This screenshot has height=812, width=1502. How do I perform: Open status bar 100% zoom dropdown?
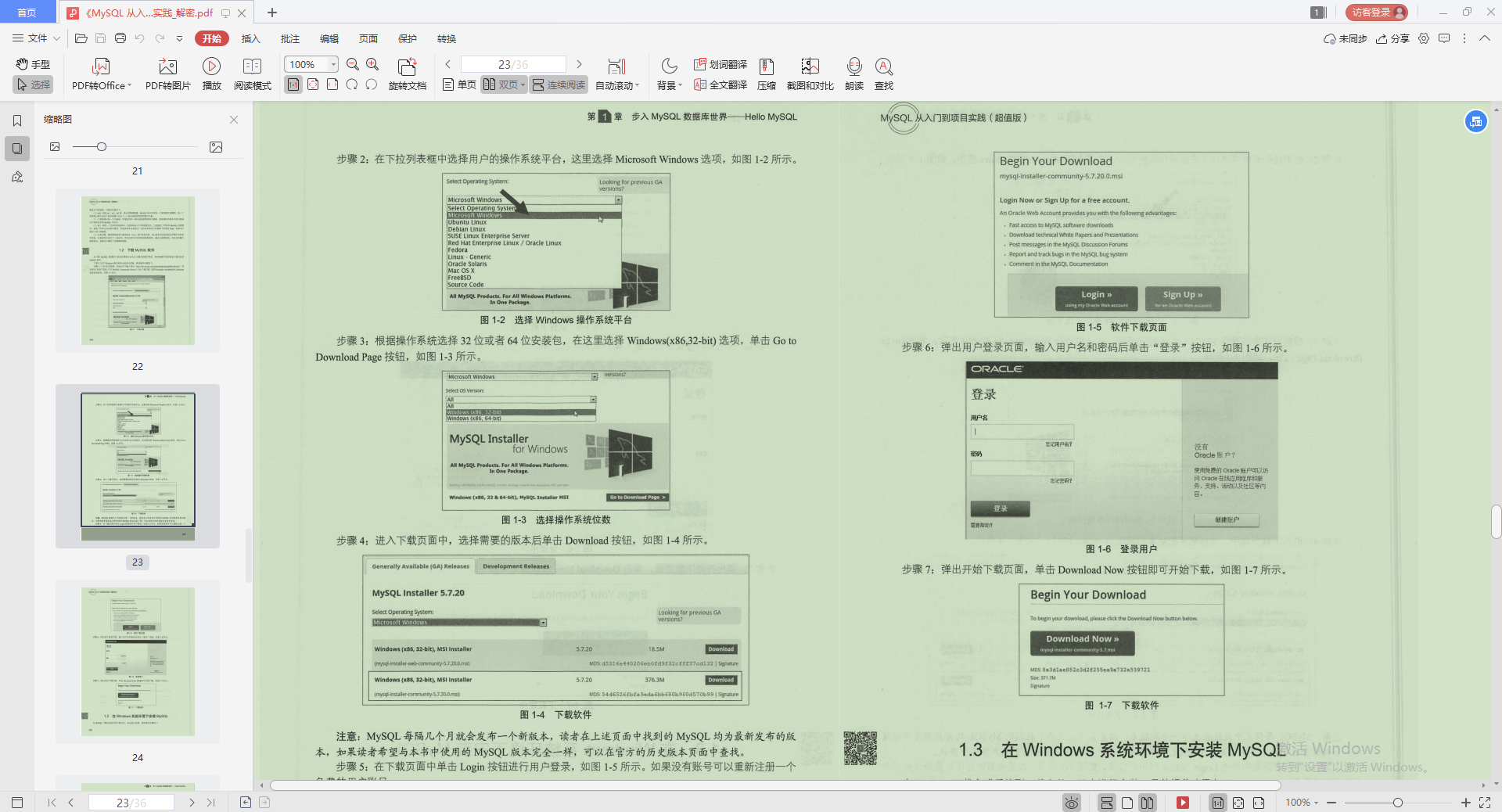[1303, 803]
